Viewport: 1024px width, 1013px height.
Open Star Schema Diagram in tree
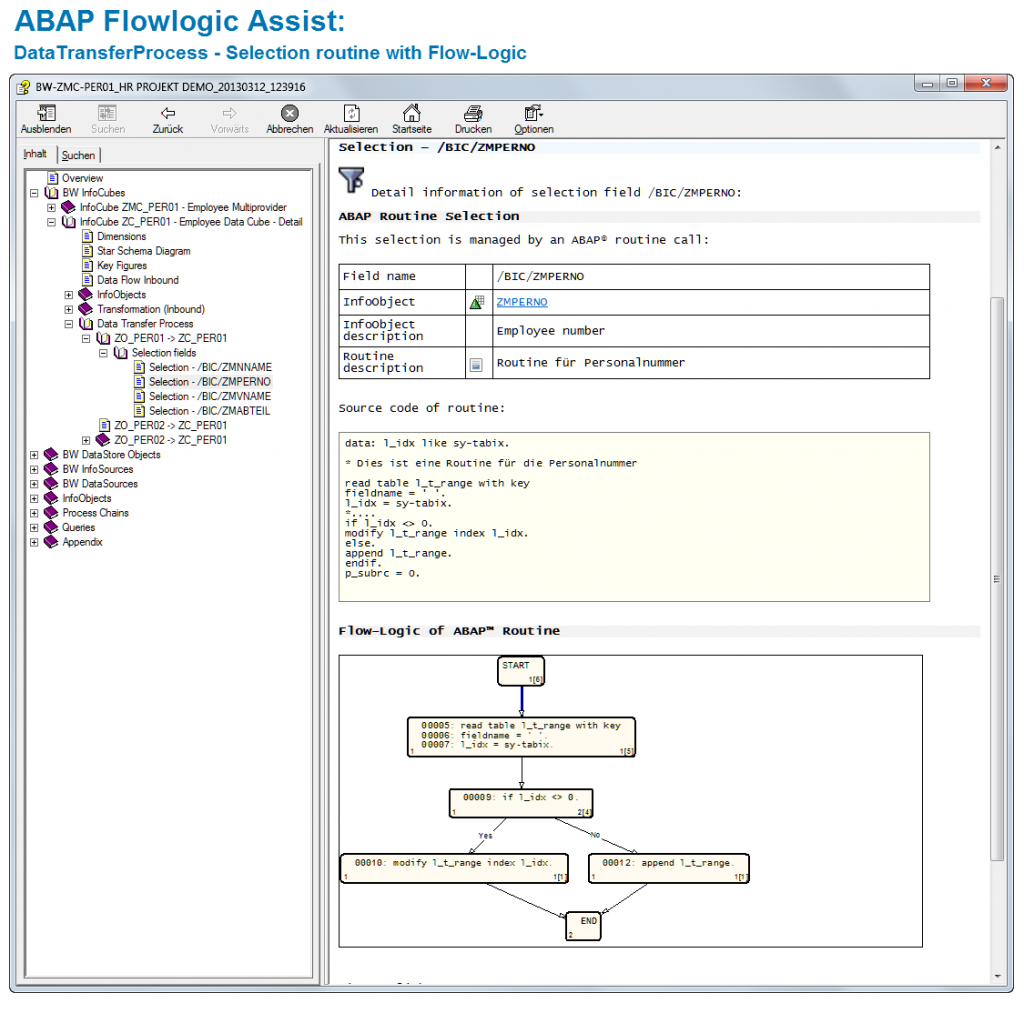pos(143,251)
